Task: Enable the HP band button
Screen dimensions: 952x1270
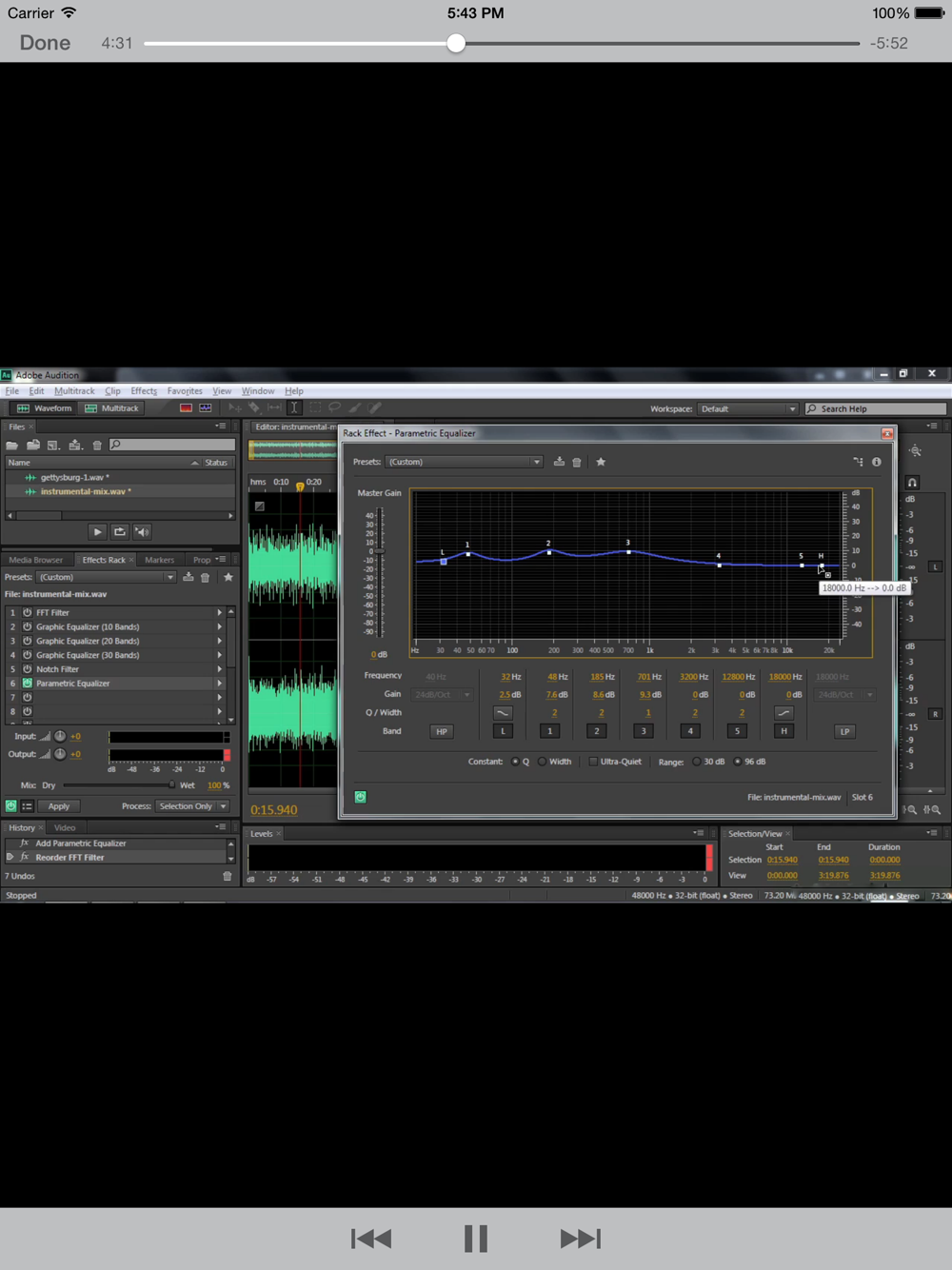Action: click(442, 731)
